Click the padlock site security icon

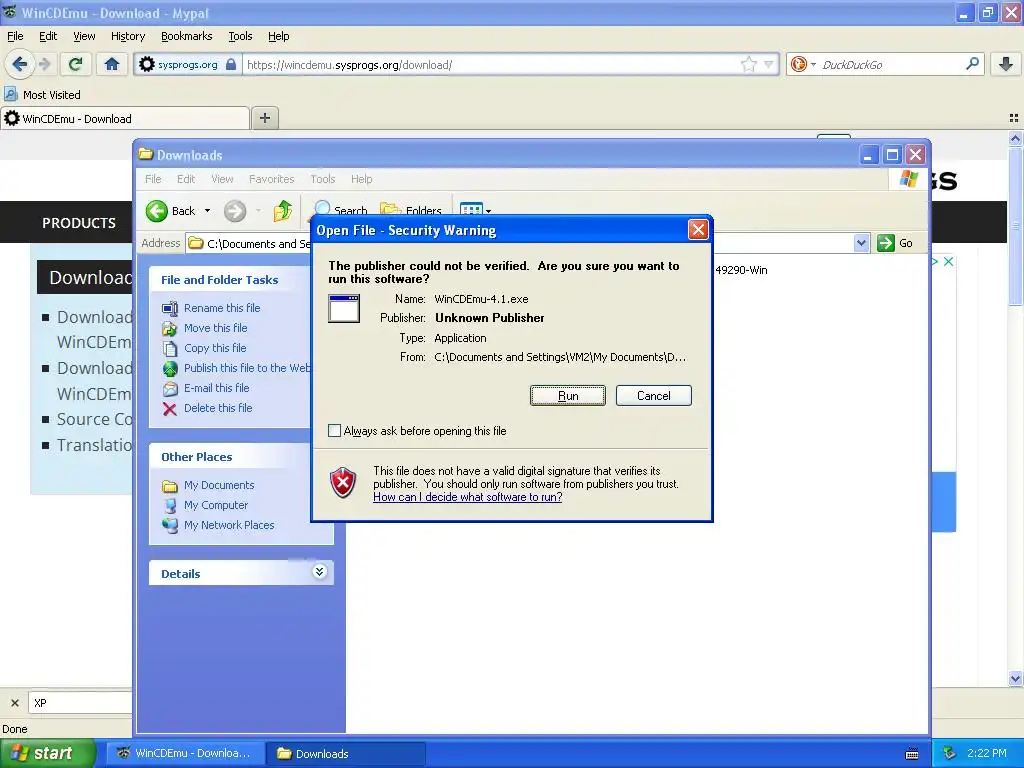coord(231,65)
